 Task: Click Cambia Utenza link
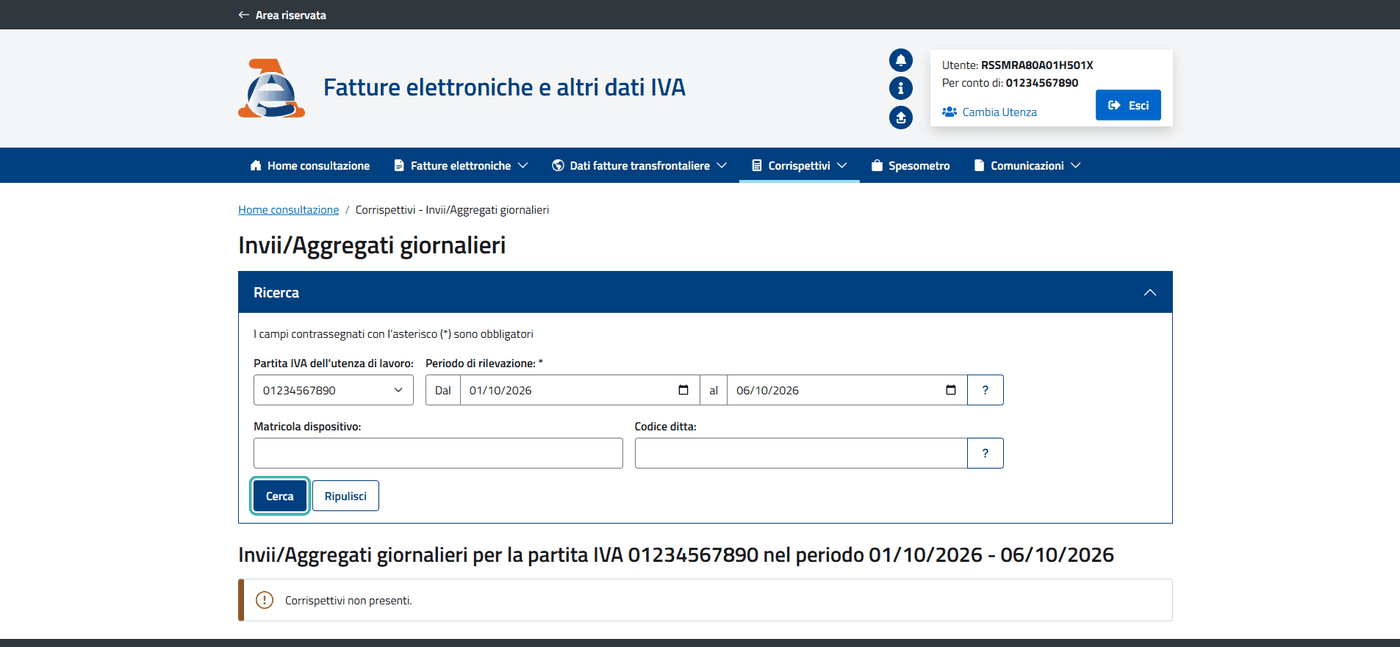(x=999, y=112)
